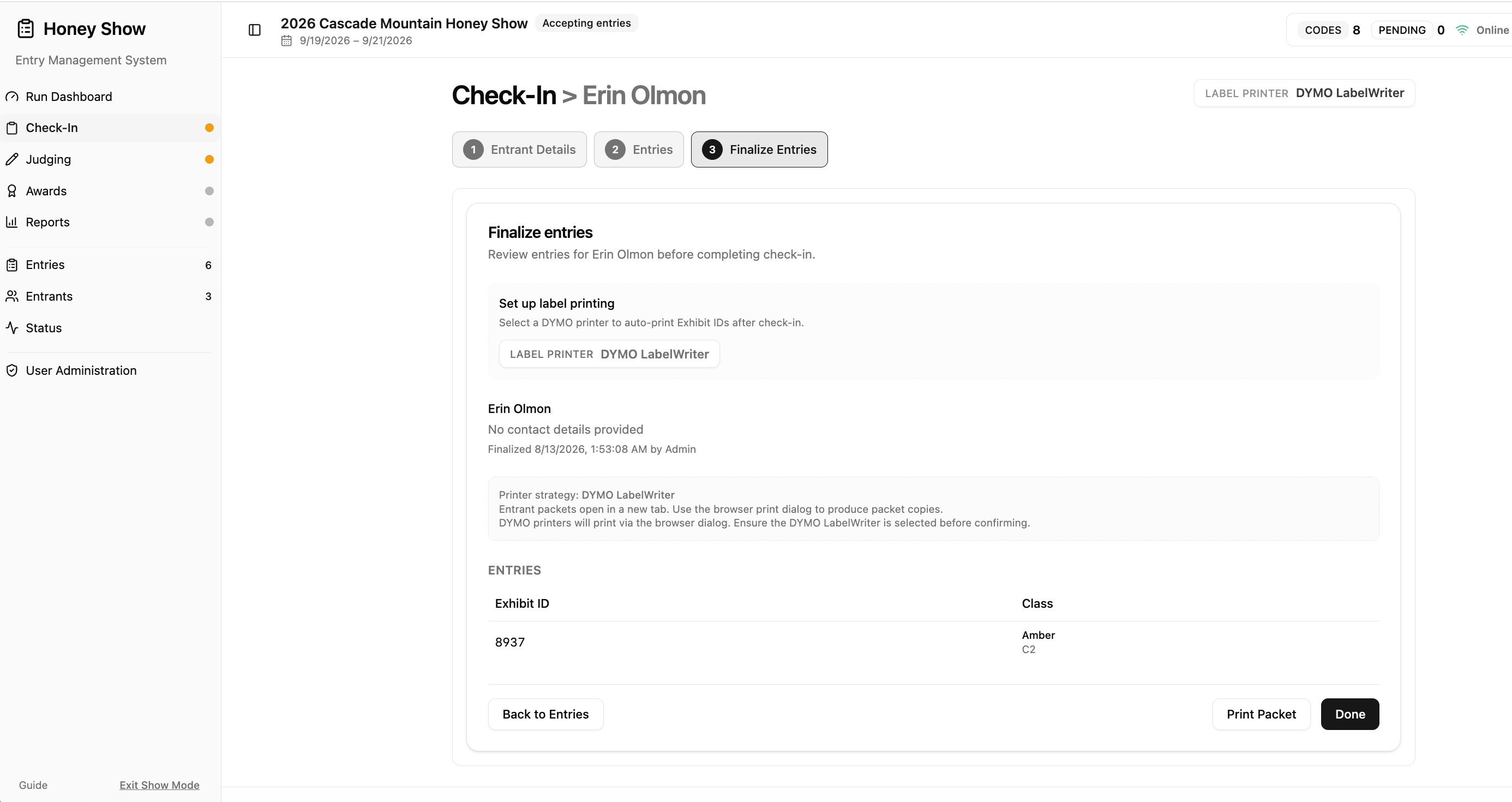1512x802 pixels.
Task: Click Exit Show Mode link
Action: (x=160, y=785)
